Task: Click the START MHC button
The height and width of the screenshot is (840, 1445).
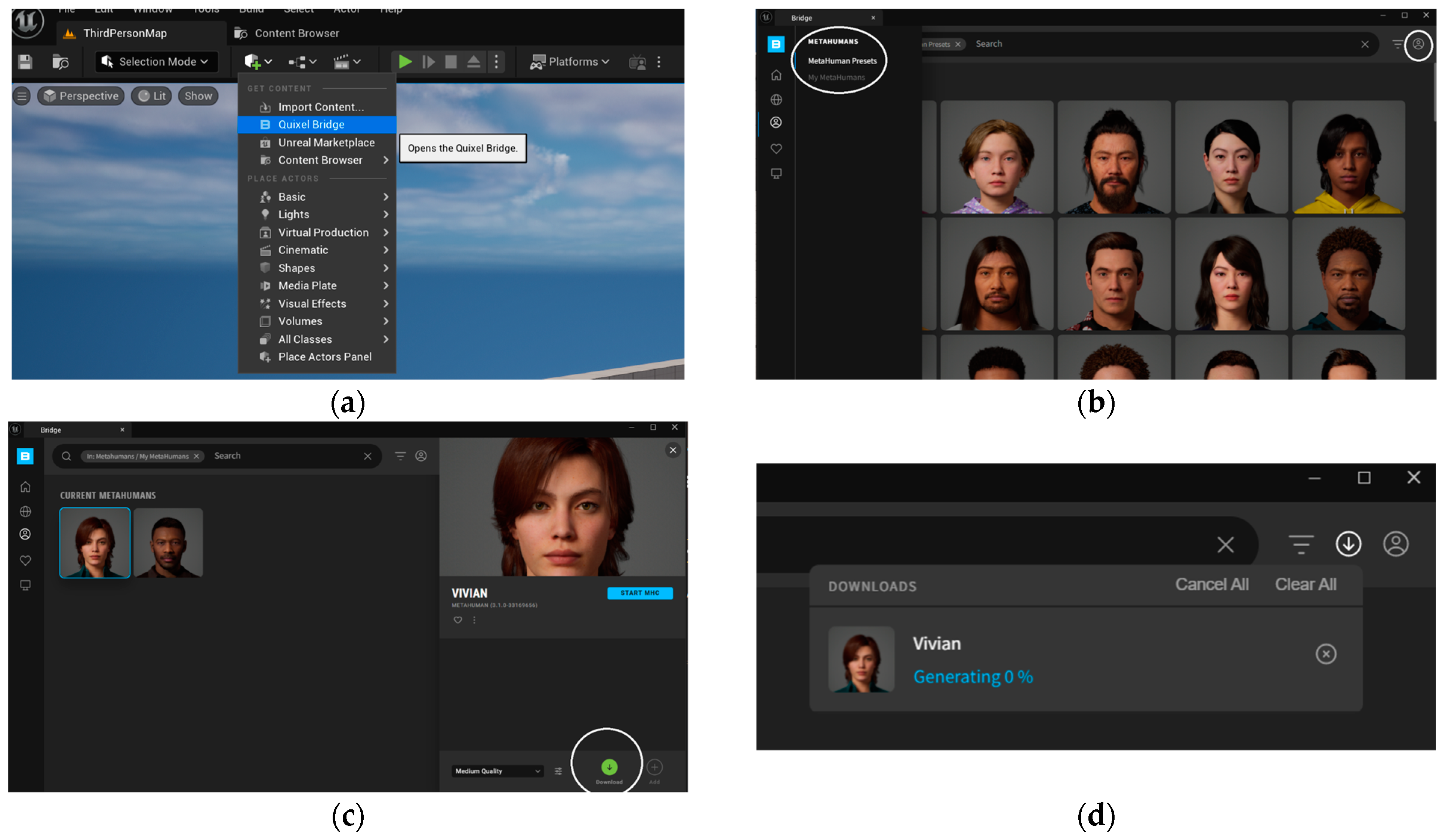Action: tap(640, 593)
